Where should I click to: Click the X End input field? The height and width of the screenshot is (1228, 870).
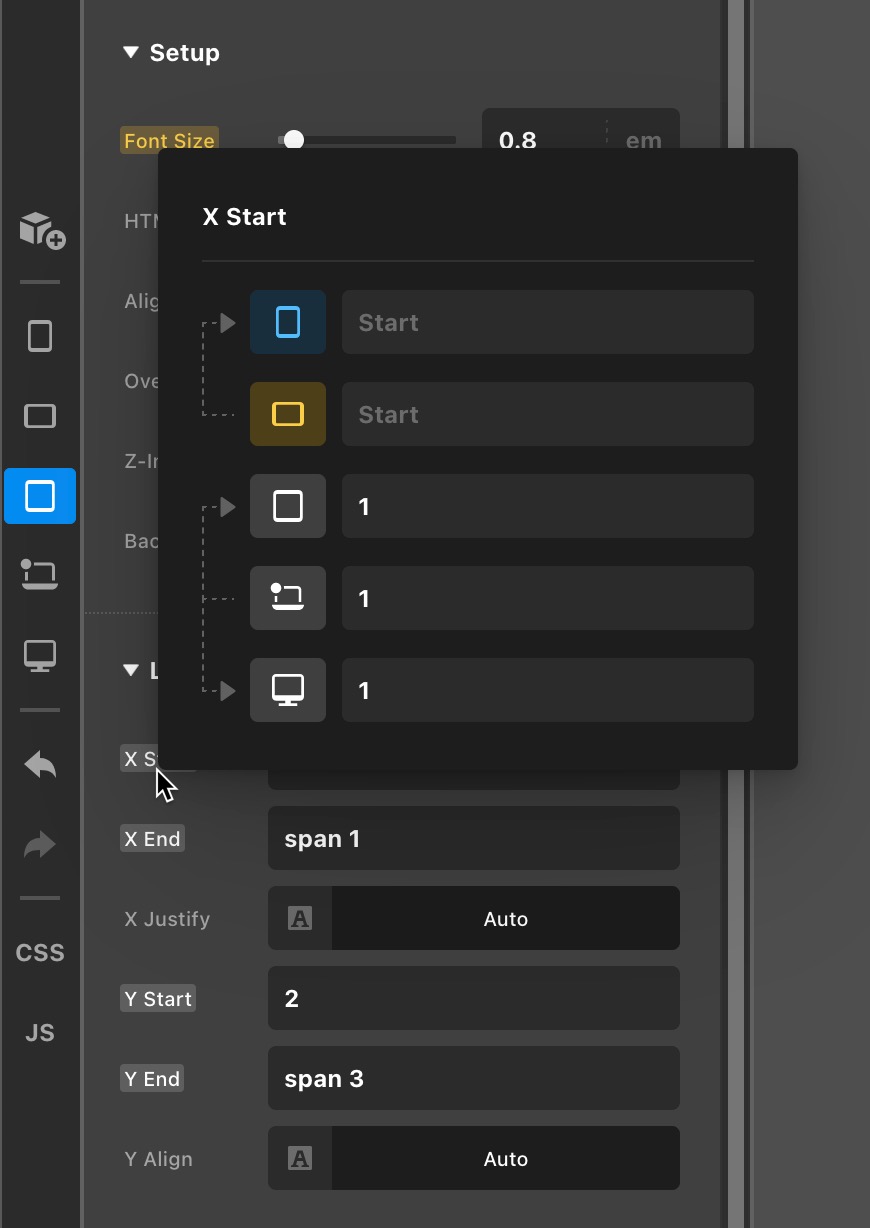tap(473, 839)
